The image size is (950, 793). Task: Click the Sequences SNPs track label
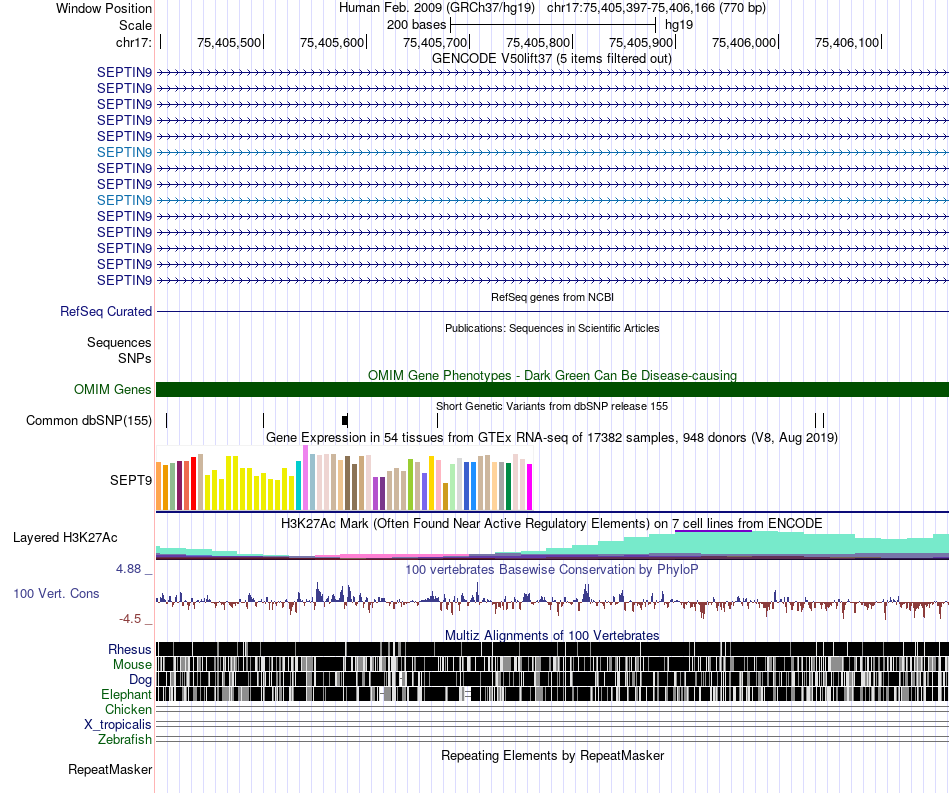click(x=119, y=351)
